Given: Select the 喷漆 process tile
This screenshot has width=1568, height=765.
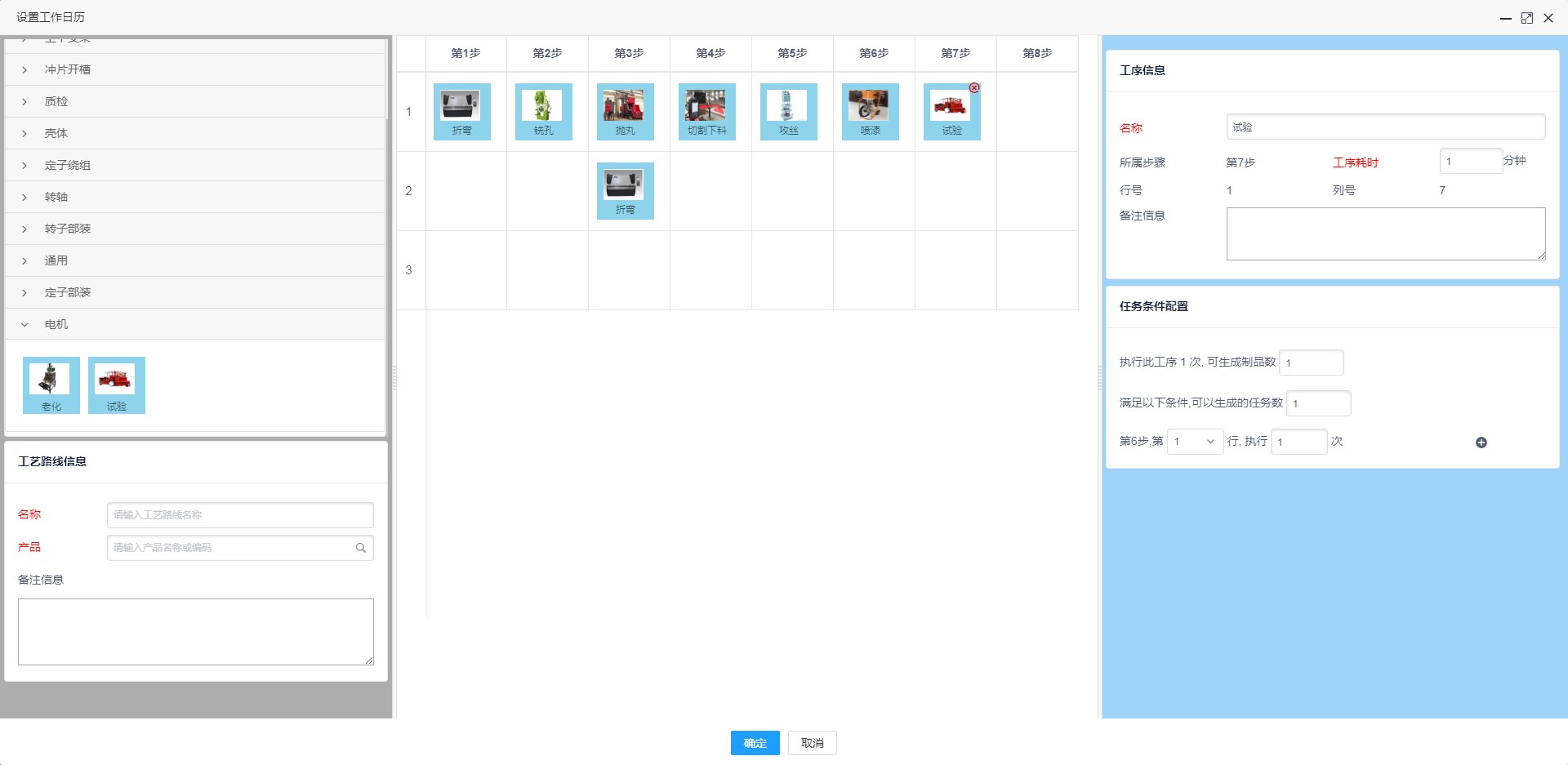Looking at the screenshot, I should (x=870, y=112).
